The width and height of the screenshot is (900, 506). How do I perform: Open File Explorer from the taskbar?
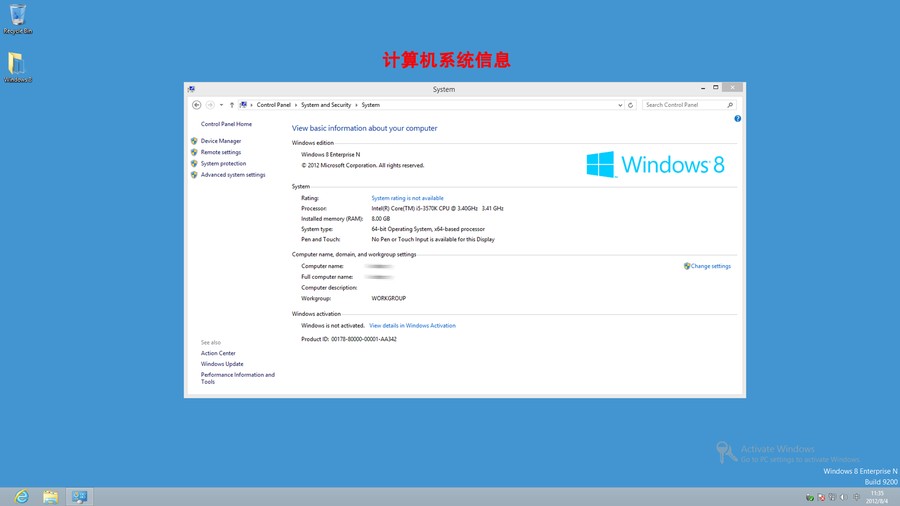50,497
